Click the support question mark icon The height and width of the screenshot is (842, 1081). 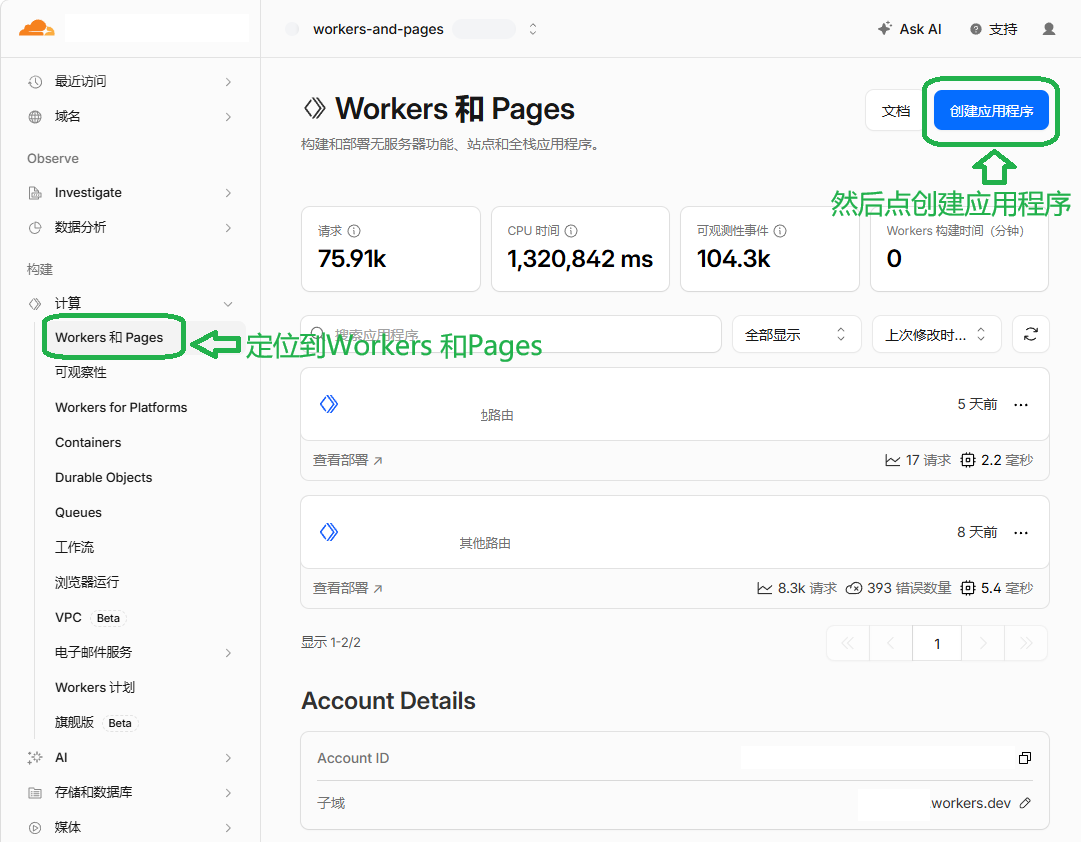click(x=976, y=29)
